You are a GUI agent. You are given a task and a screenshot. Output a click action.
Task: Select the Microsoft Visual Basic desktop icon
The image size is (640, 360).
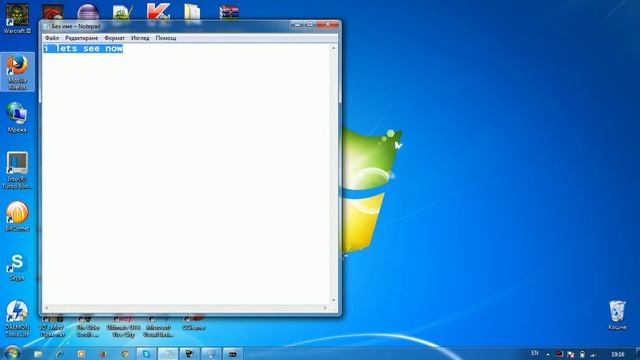point(158,327)
